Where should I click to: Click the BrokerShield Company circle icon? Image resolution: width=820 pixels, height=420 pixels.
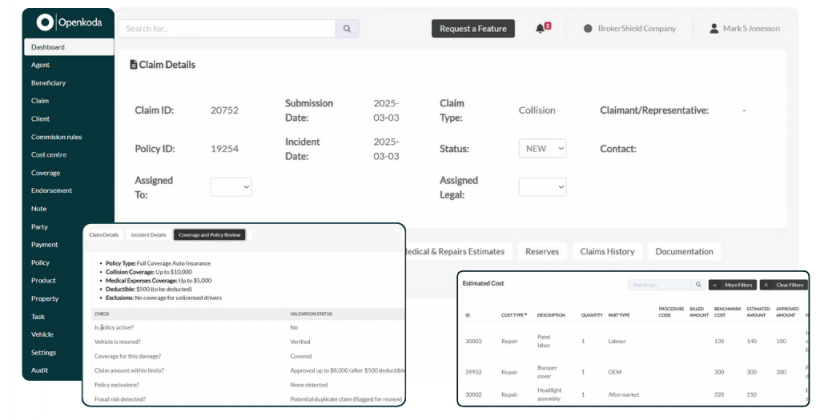588,29
